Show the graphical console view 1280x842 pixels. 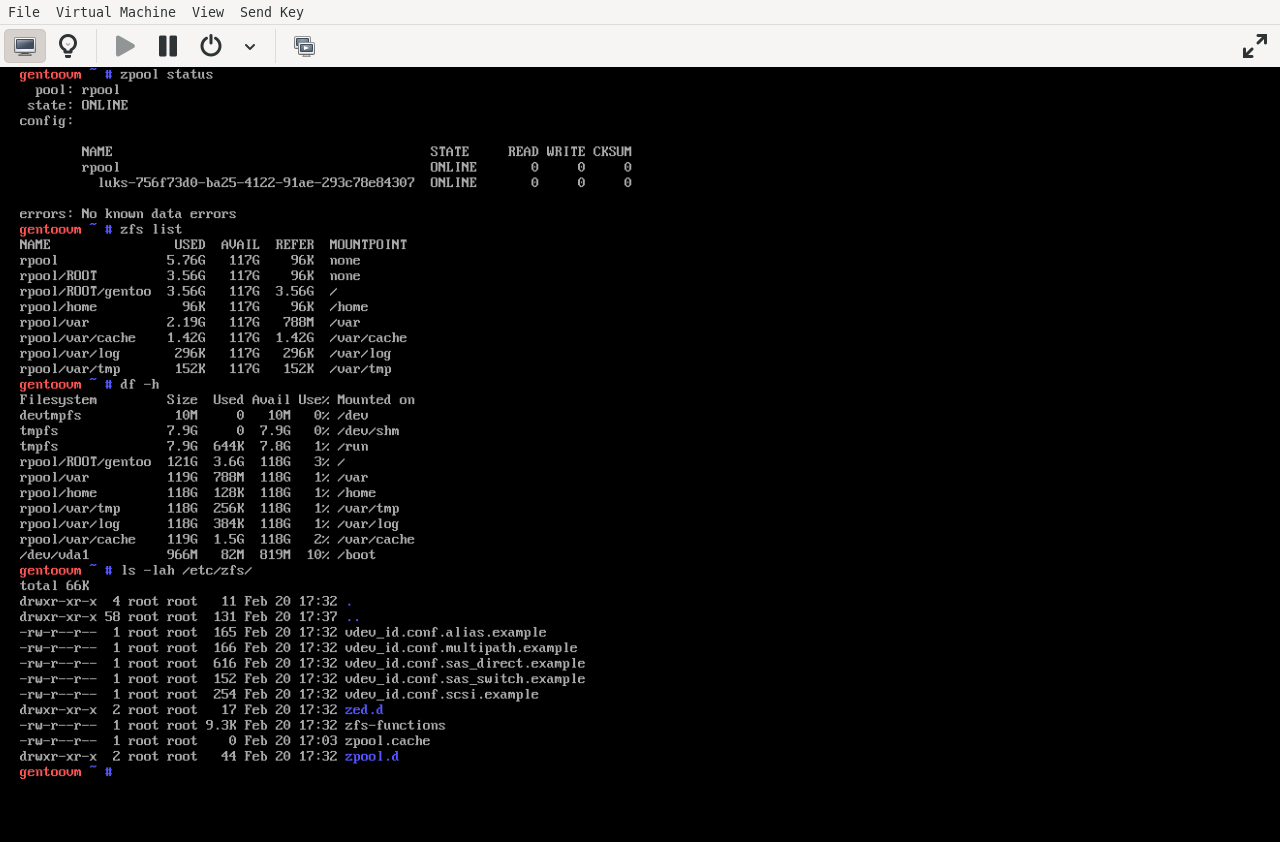tap(25, 46)
